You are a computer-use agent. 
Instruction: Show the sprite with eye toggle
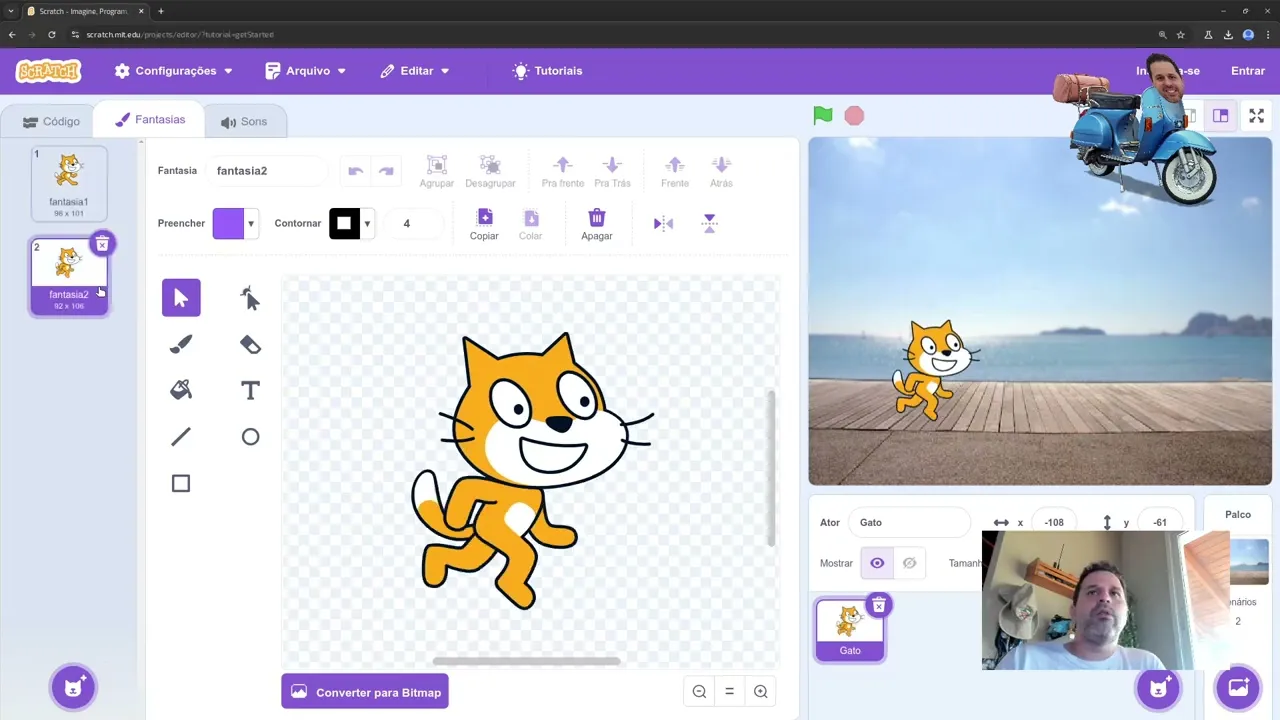click(x=877, y=563)
